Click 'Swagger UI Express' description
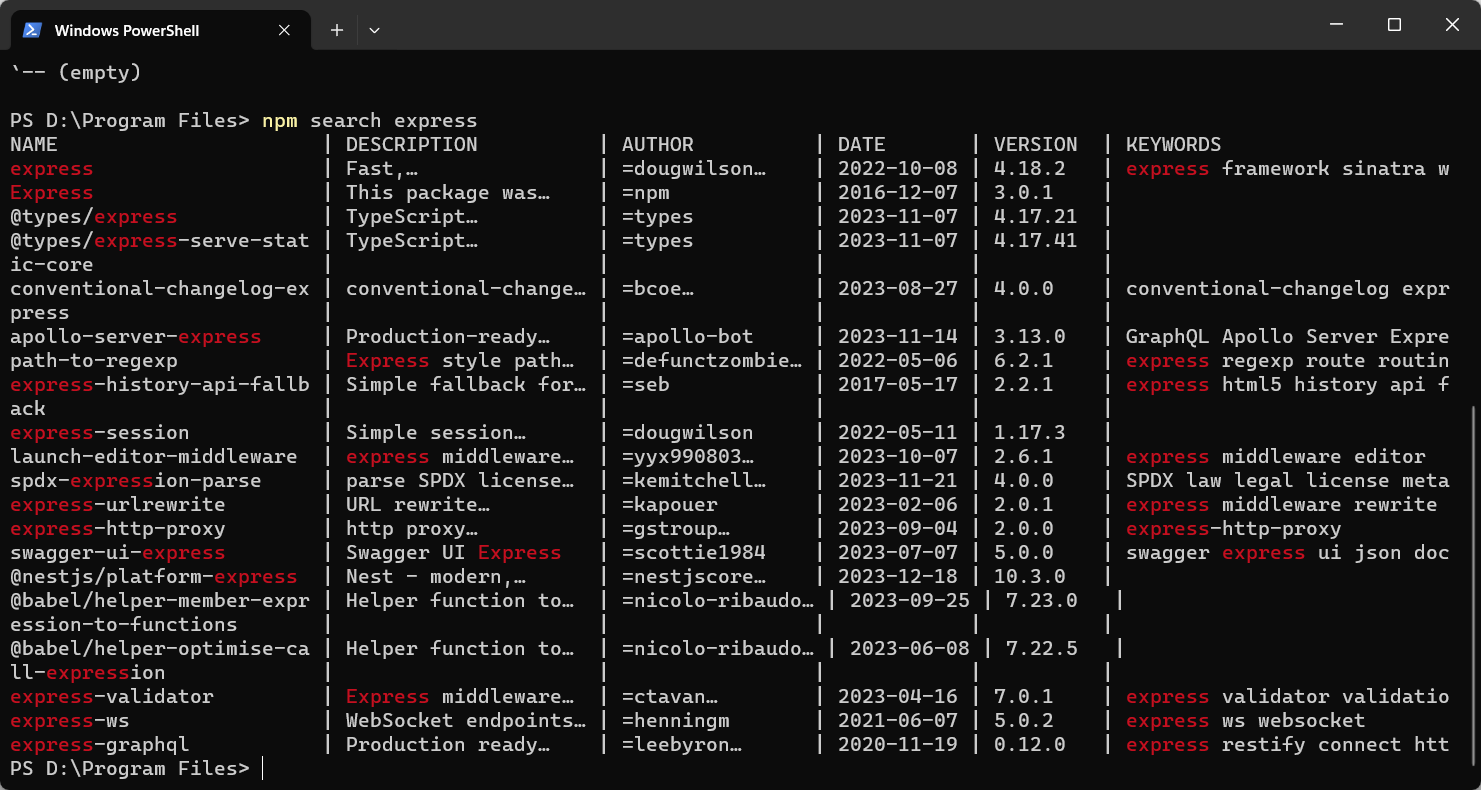 454,553
